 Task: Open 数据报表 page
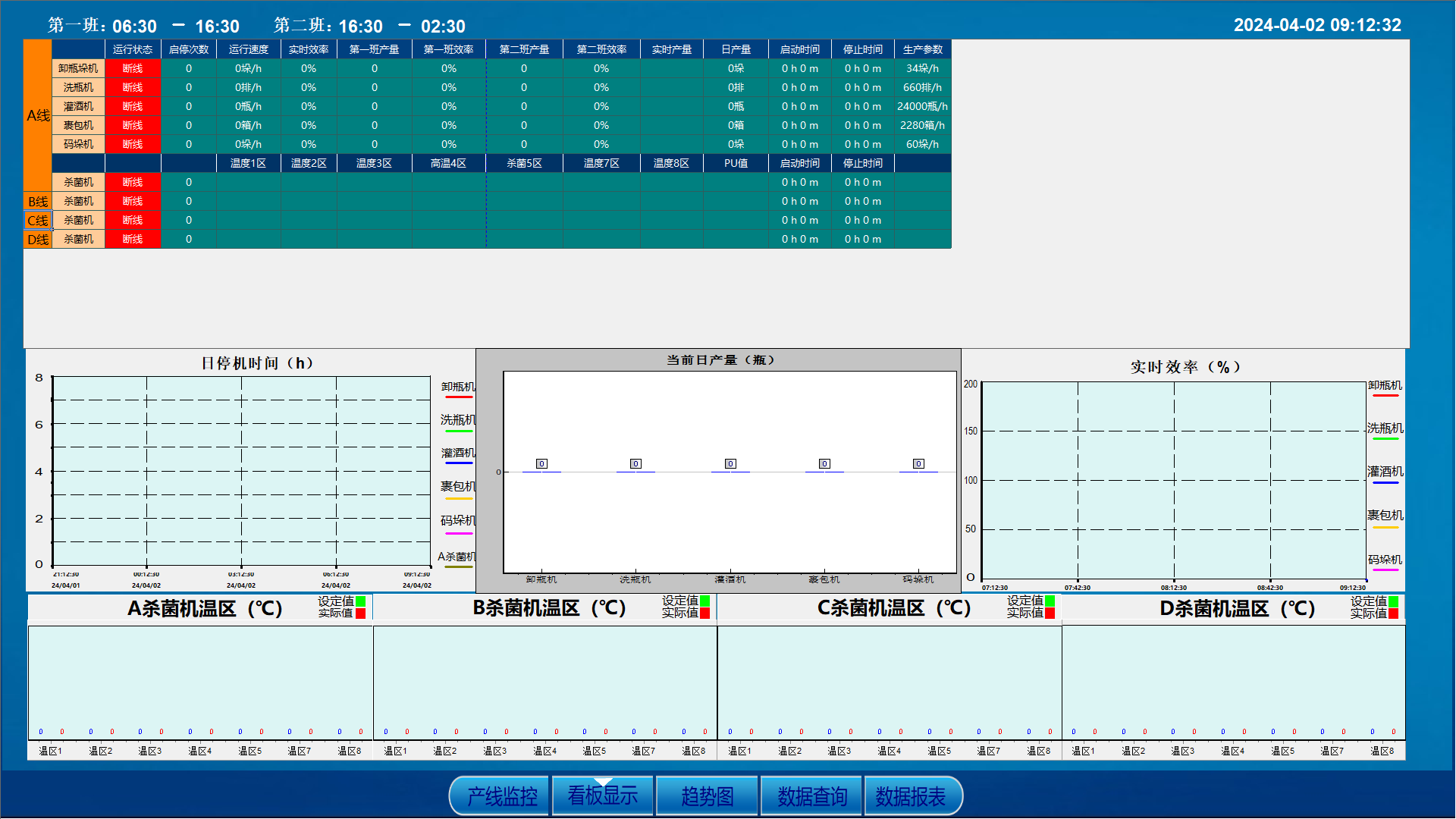click(911, 796)
